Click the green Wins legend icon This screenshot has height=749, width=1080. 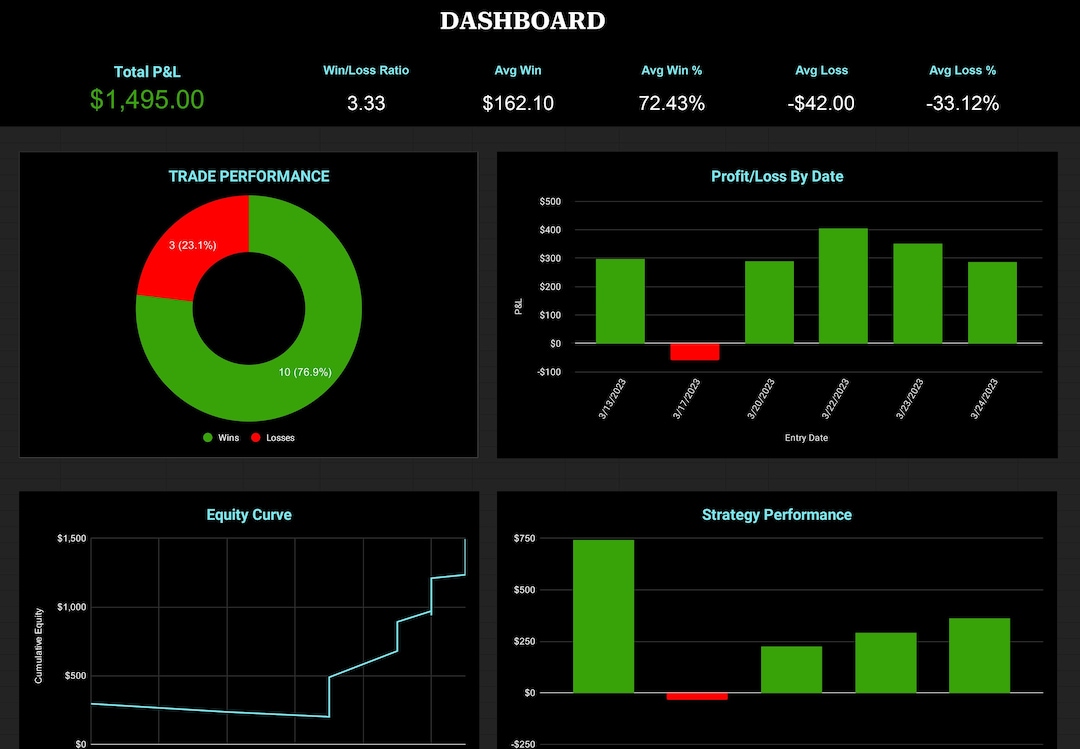[207, 437]
